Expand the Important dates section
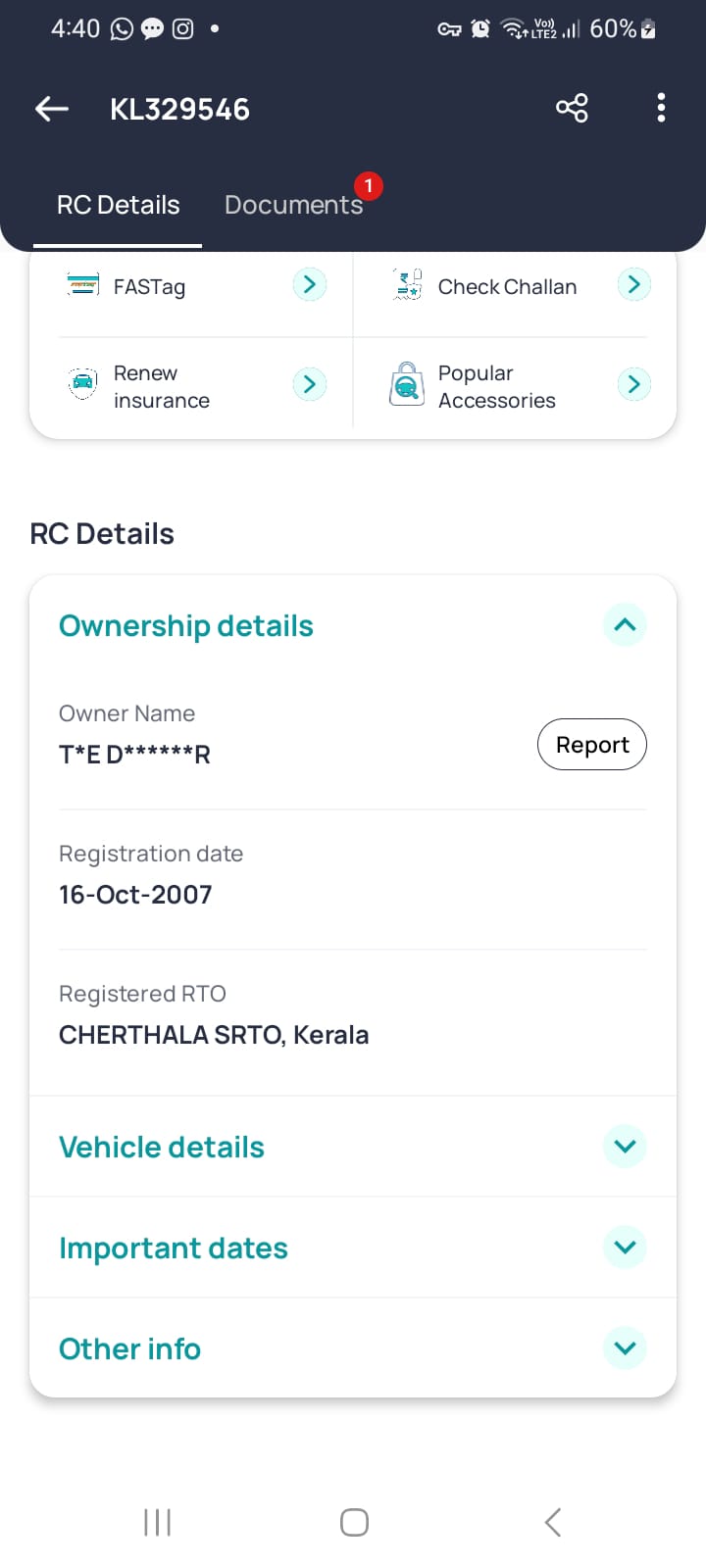 coord(625,1248)
